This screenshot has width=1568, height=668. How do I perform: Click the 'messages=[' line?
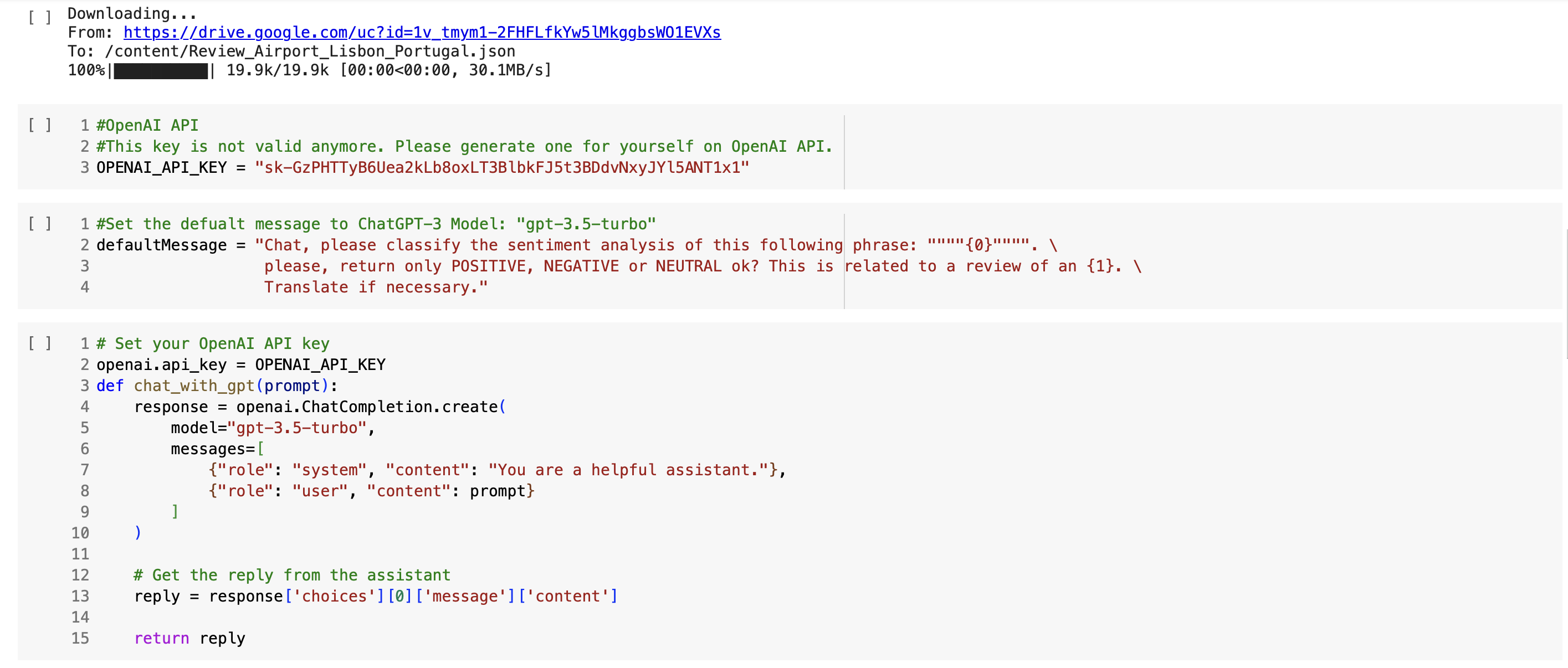(x=217, y=449)
